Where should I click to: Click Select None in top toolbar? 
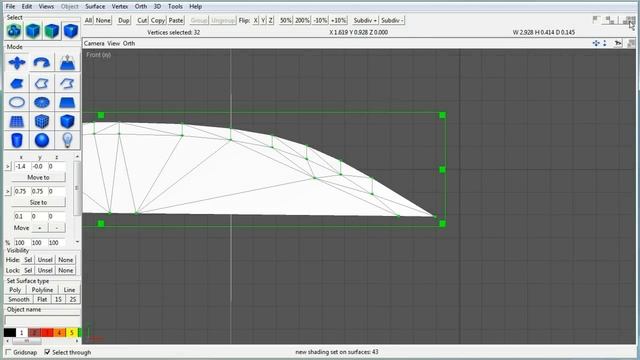tap(103, 20)
